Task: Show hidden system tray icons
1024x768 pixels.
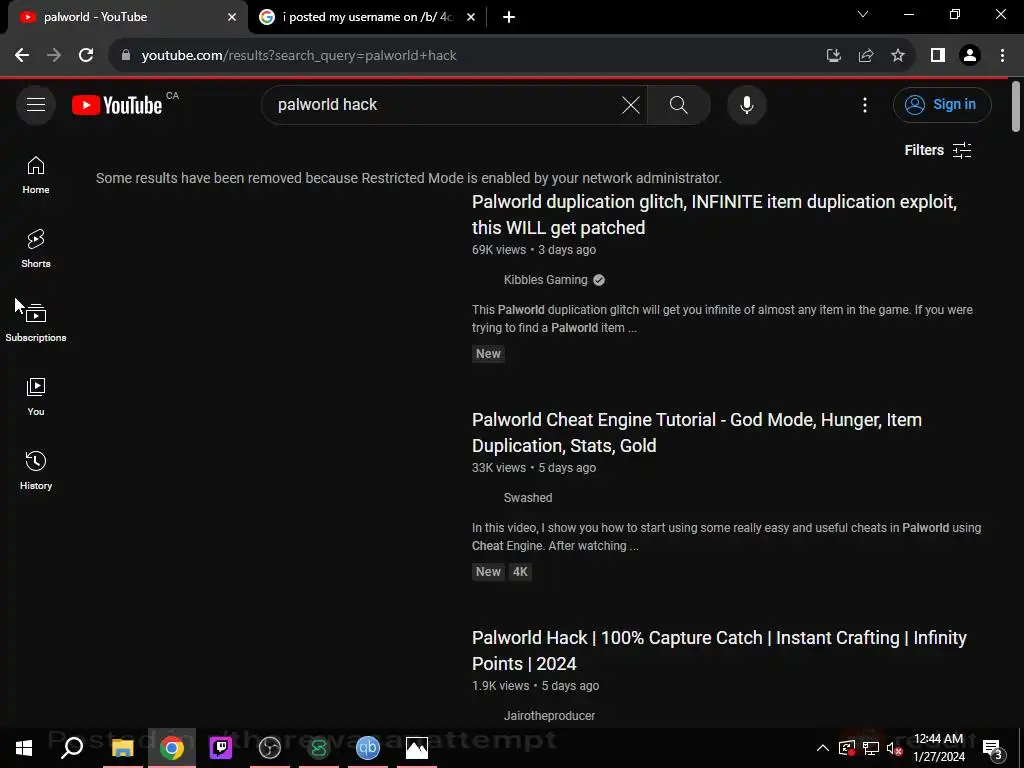Action: click(823, 748)
